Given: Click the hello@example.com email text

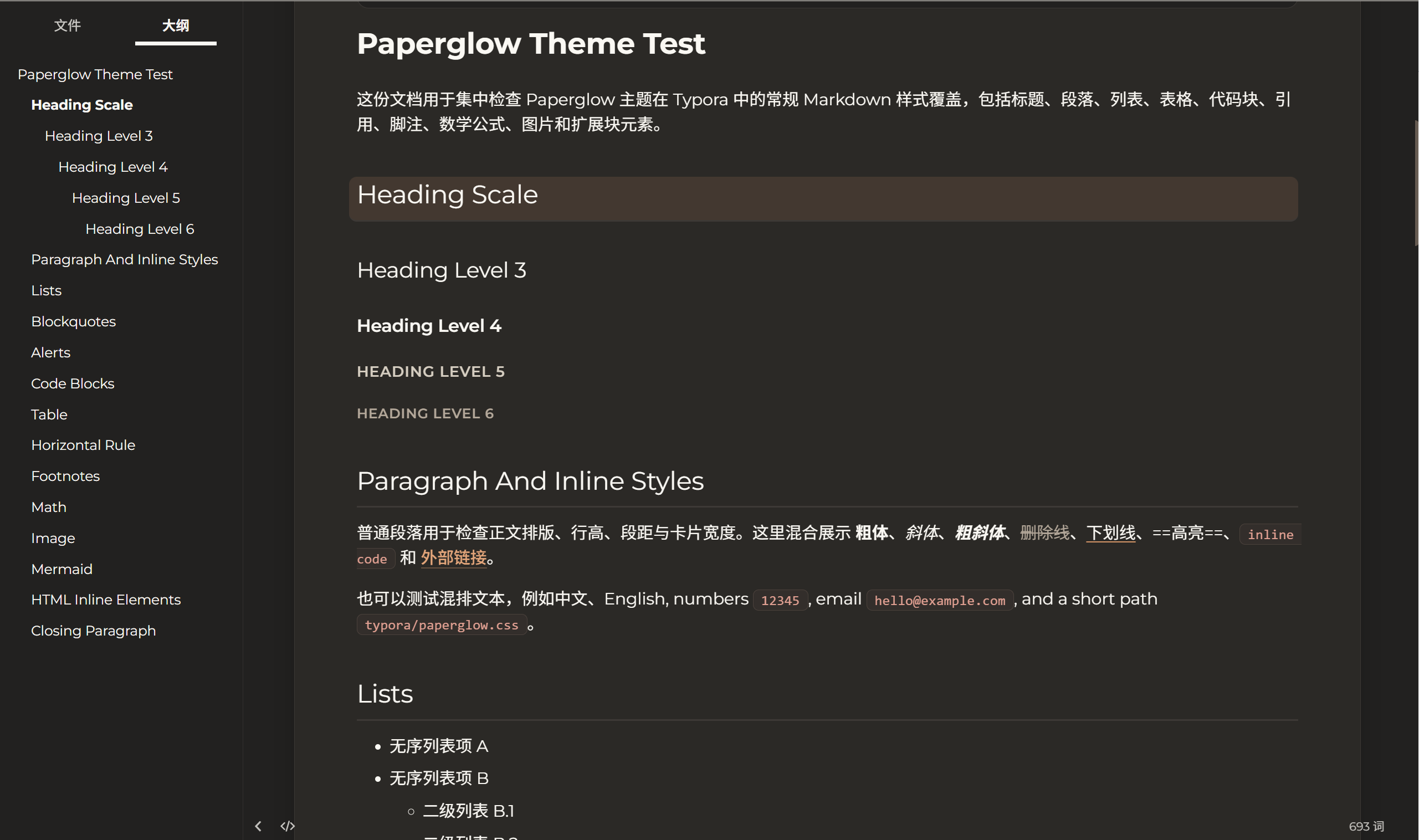Looking at the screenshot, I should (x=939, y=600).
